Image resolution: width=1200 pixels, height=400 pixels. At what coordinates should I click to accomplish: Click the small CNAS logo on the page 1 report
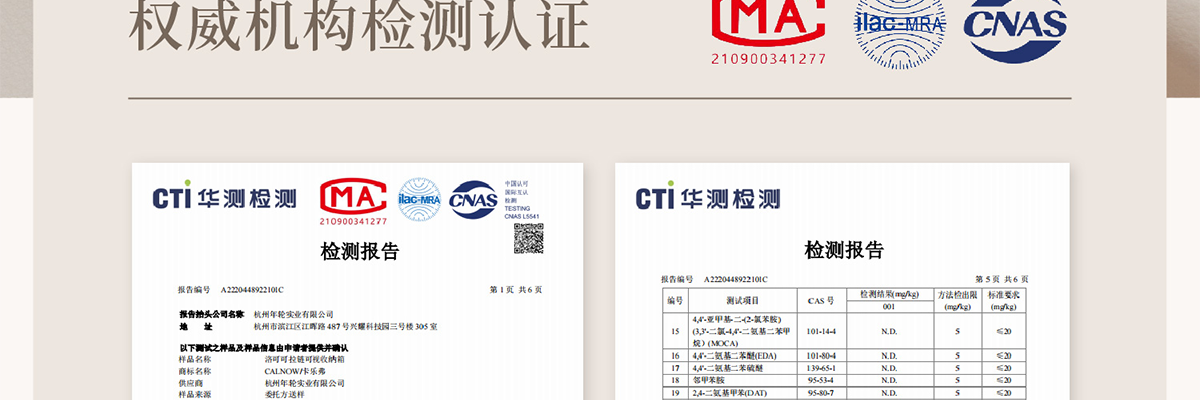474,200
